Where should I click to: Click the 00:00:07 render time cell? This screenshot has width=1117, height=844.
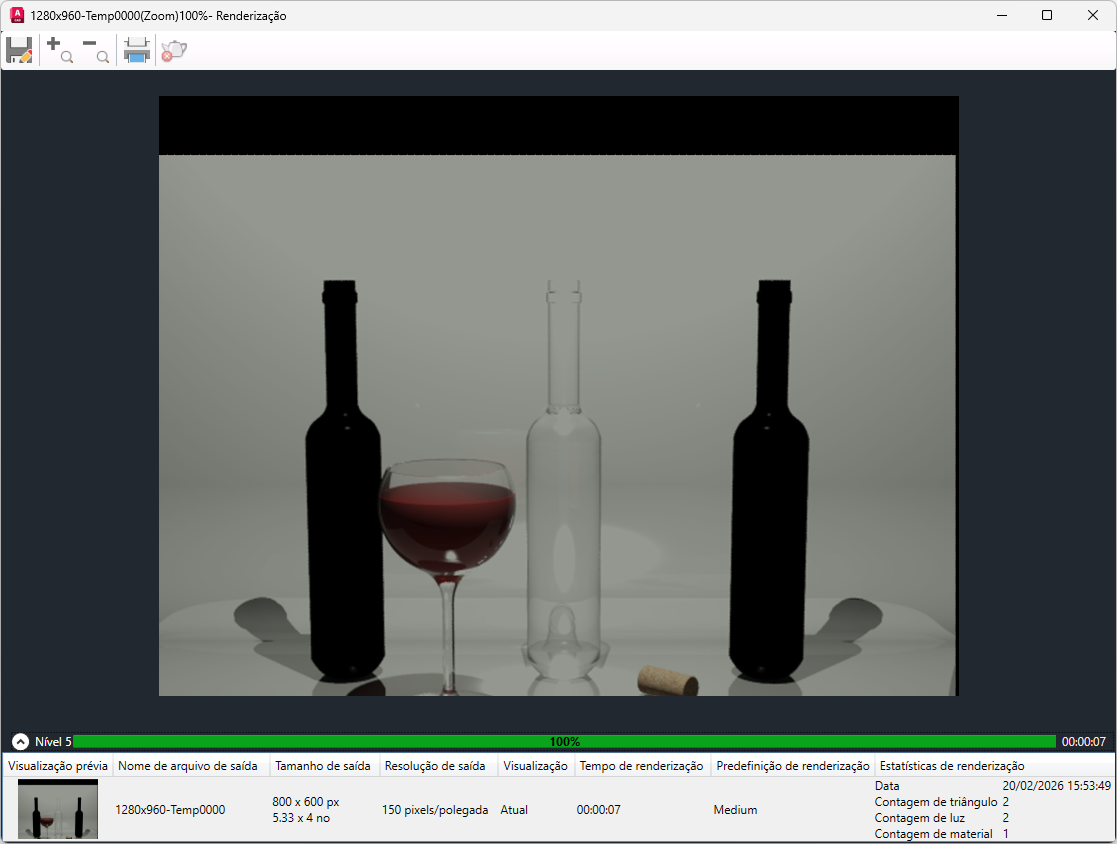coord(598,810)
